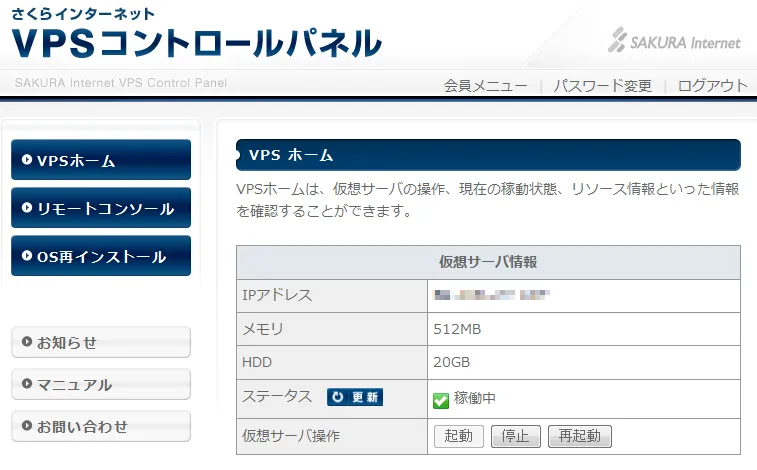
Task: Click 会員メニュー in the top navigation
Action: tap(486, 86)
